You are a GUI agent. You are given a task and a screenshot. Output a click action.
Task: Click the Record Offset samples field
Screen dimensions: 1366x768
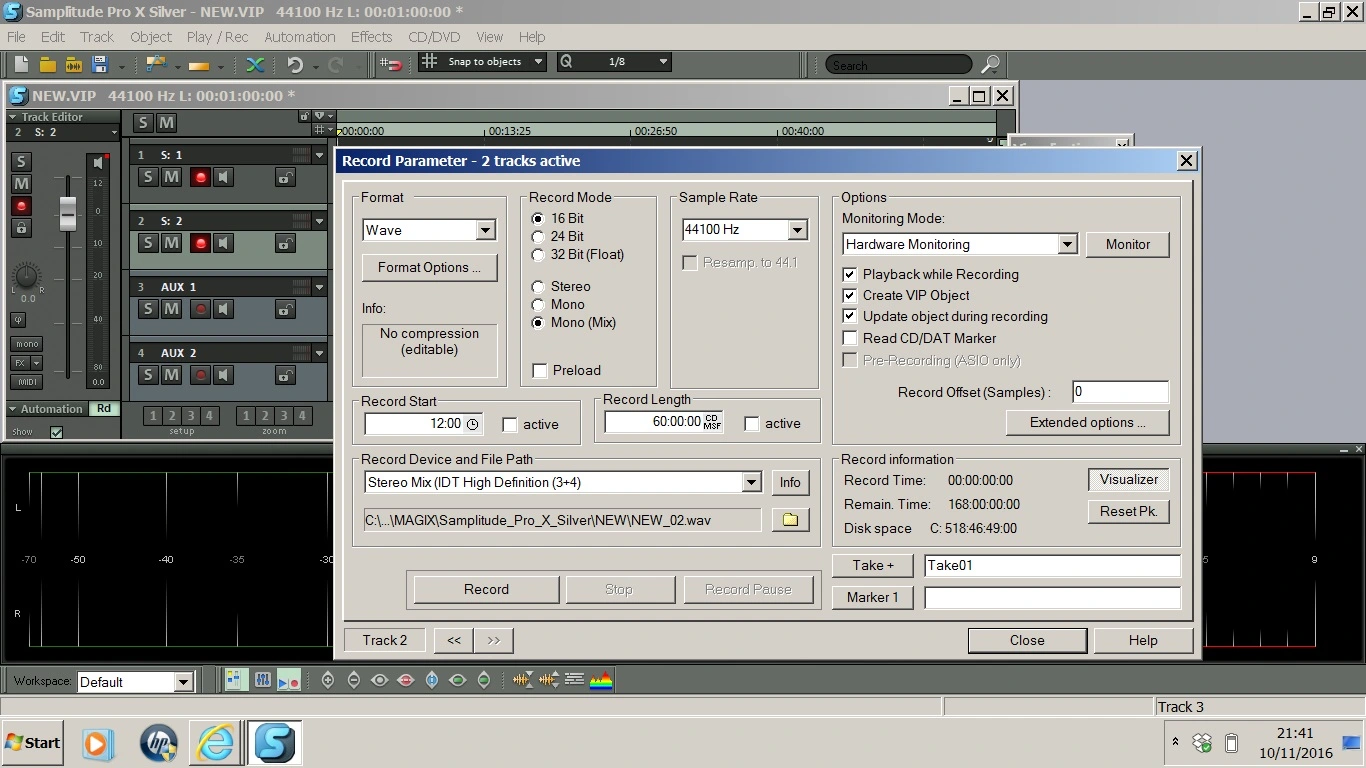[x=1120, y=392]
